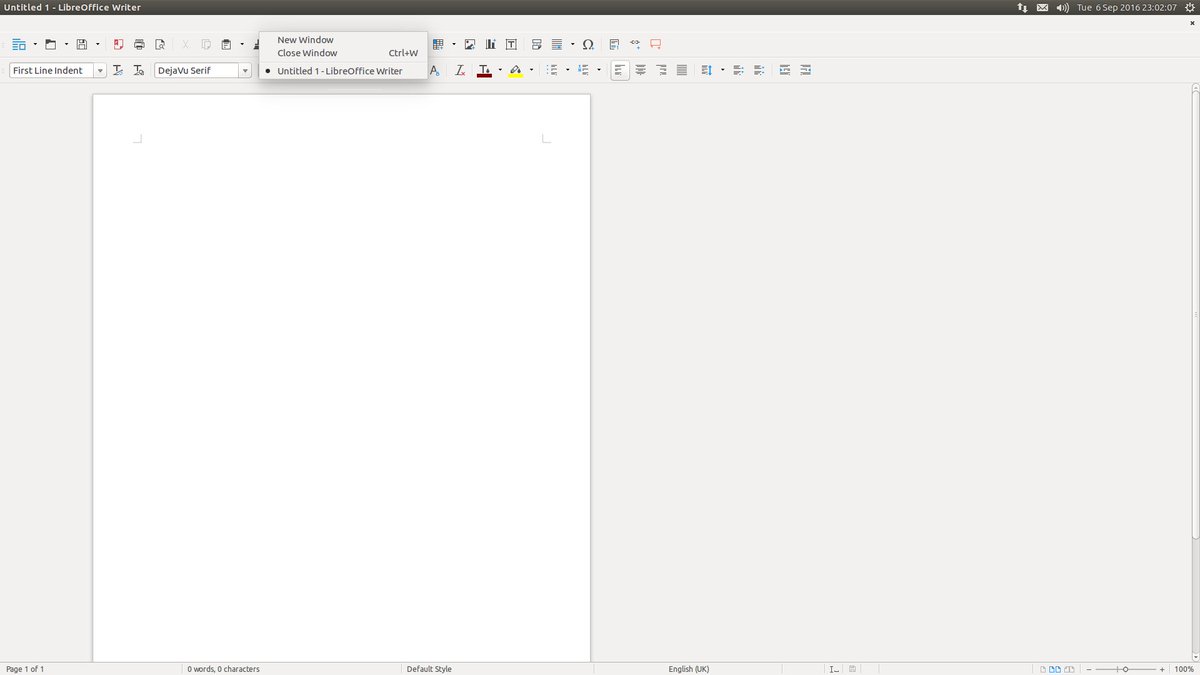Click the 0 words, 0 characters status field

pos(223,669)
